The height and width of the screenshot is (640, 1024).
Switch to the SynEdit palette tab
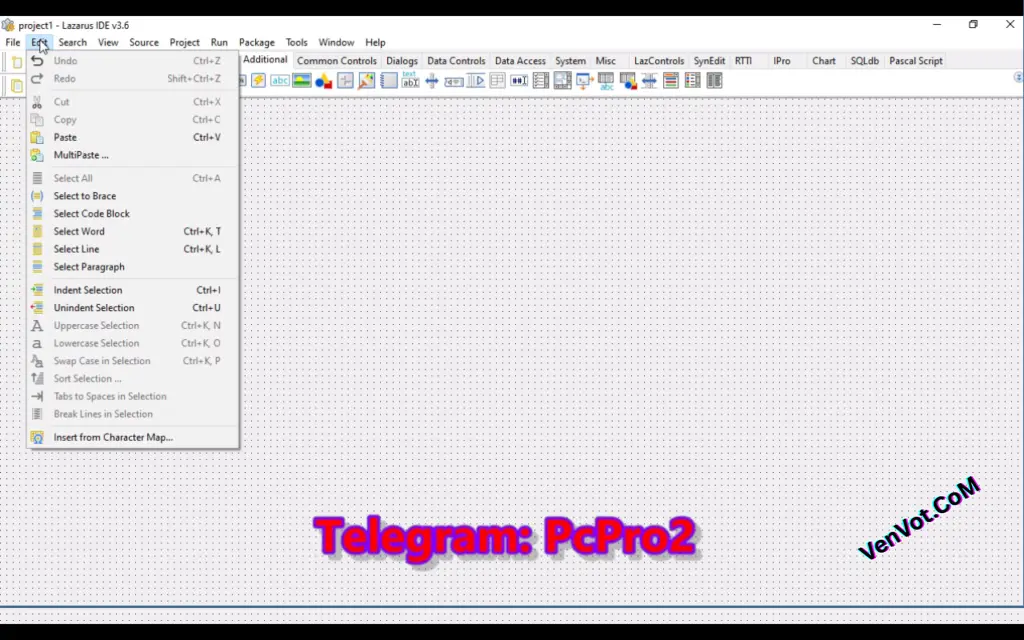(709, 61)
